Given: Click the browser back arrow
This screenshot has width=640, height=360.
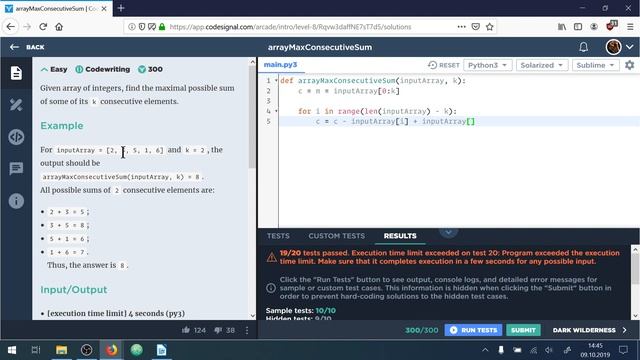Looking at the screenshot, I should (11, 27).
